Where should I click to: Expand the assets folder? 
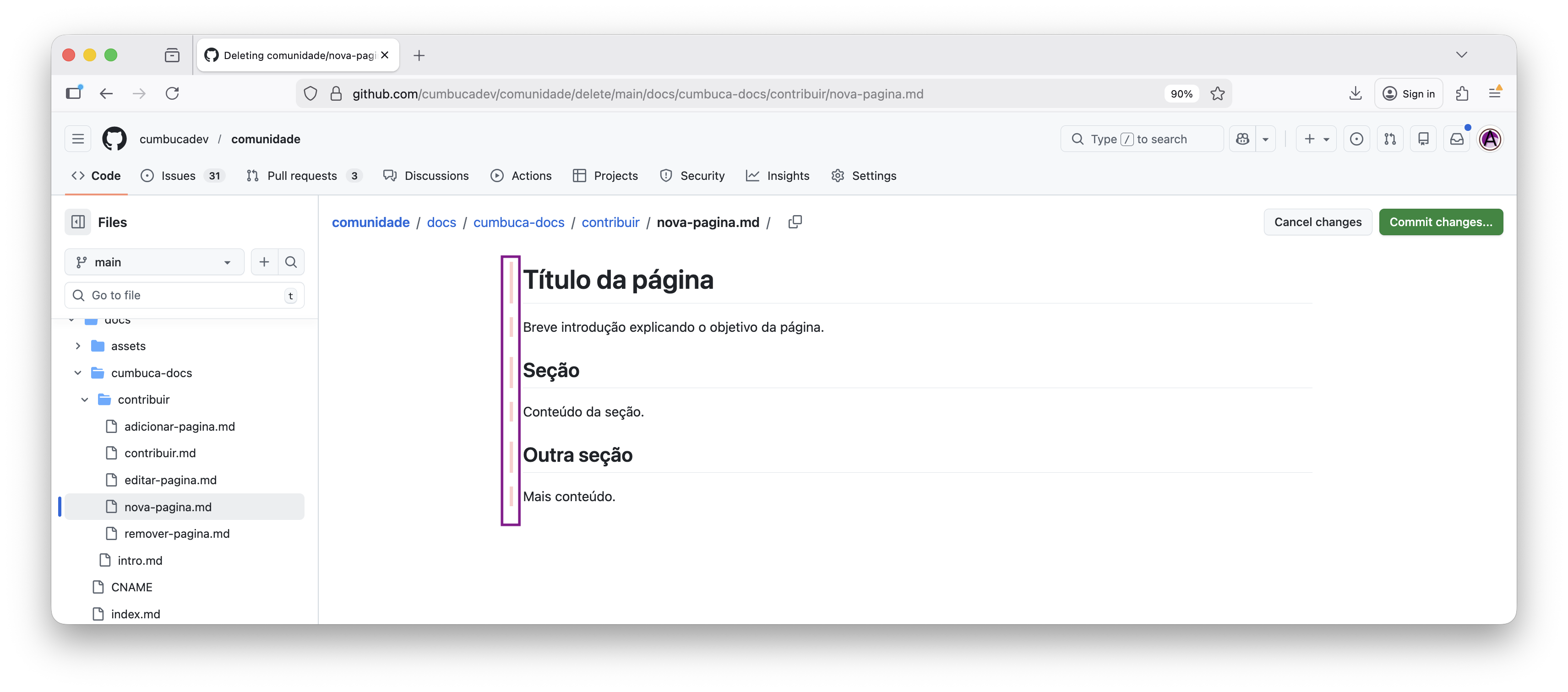click(x=78, y=346)
